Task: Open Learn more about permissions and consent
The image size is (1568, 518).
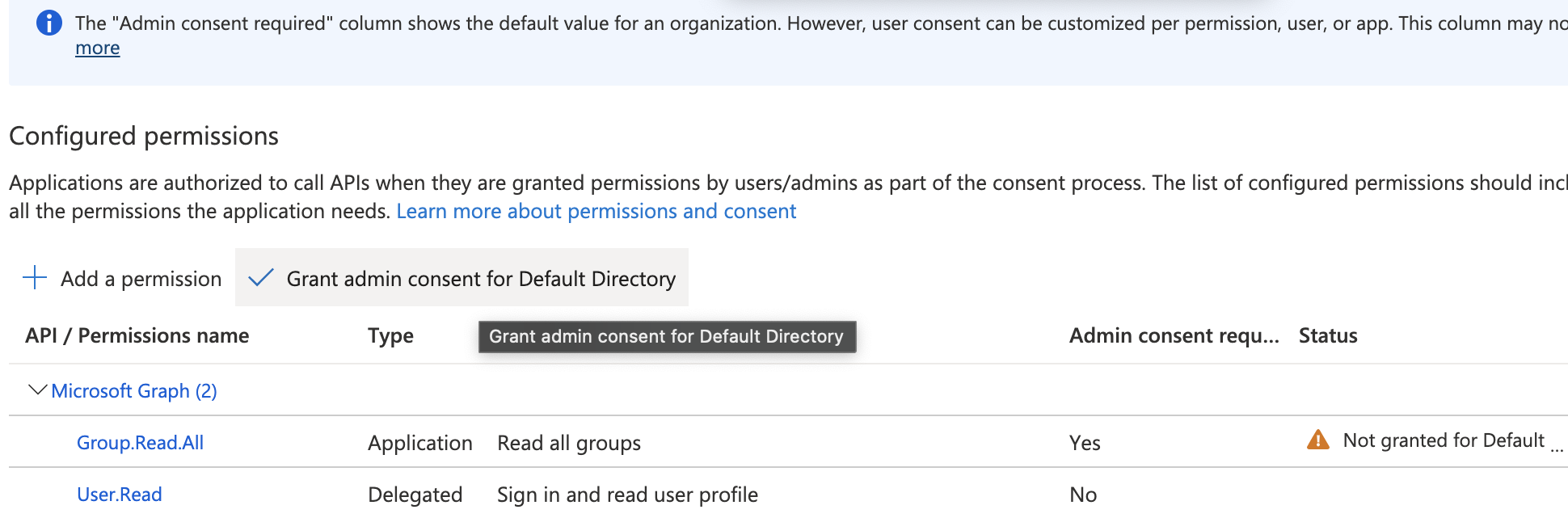Action: click(x=596, y=212)
